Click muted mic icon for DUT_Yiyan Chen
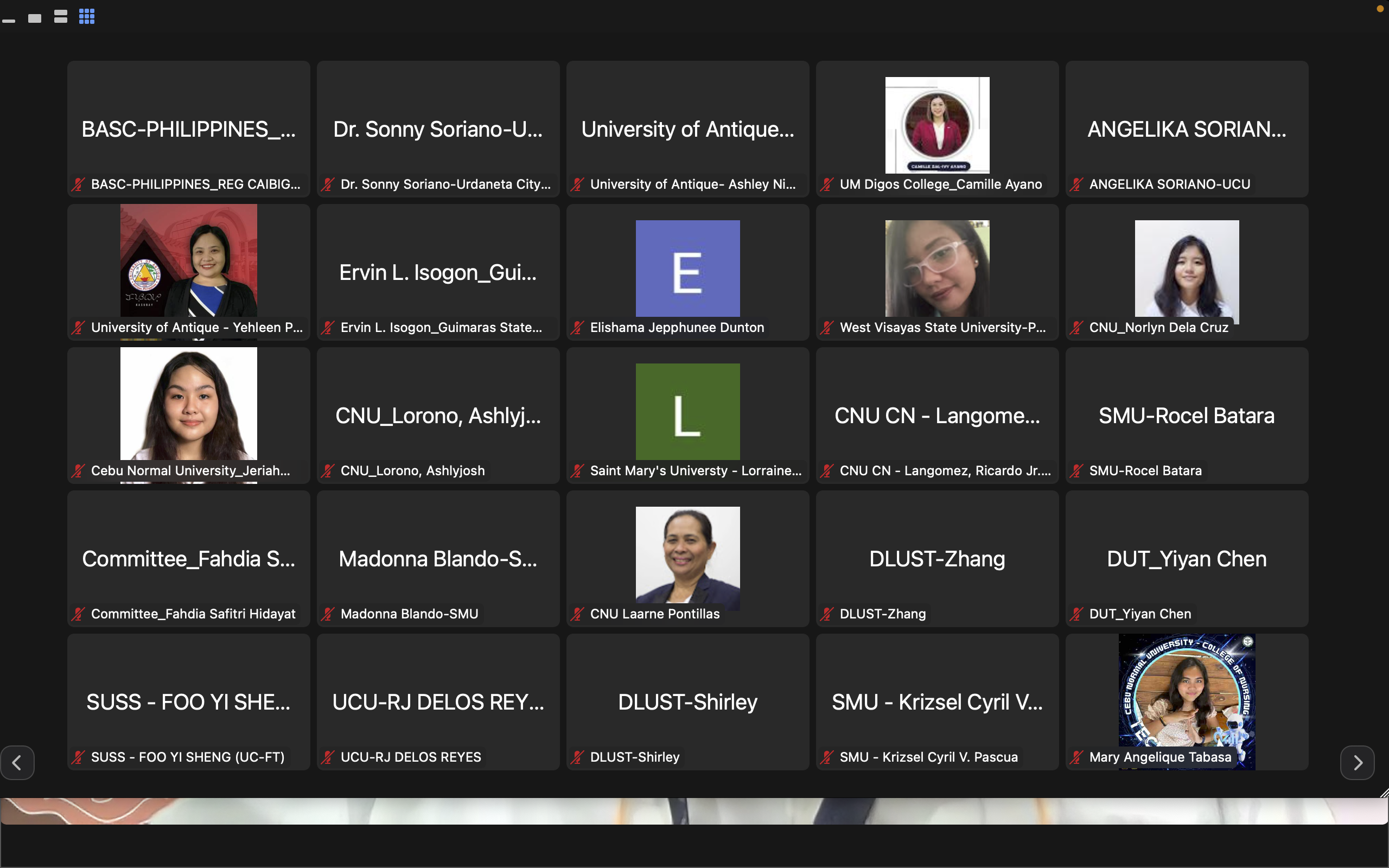The image size is (1389, 868). pyautogui.click(x=1077, y=614)
